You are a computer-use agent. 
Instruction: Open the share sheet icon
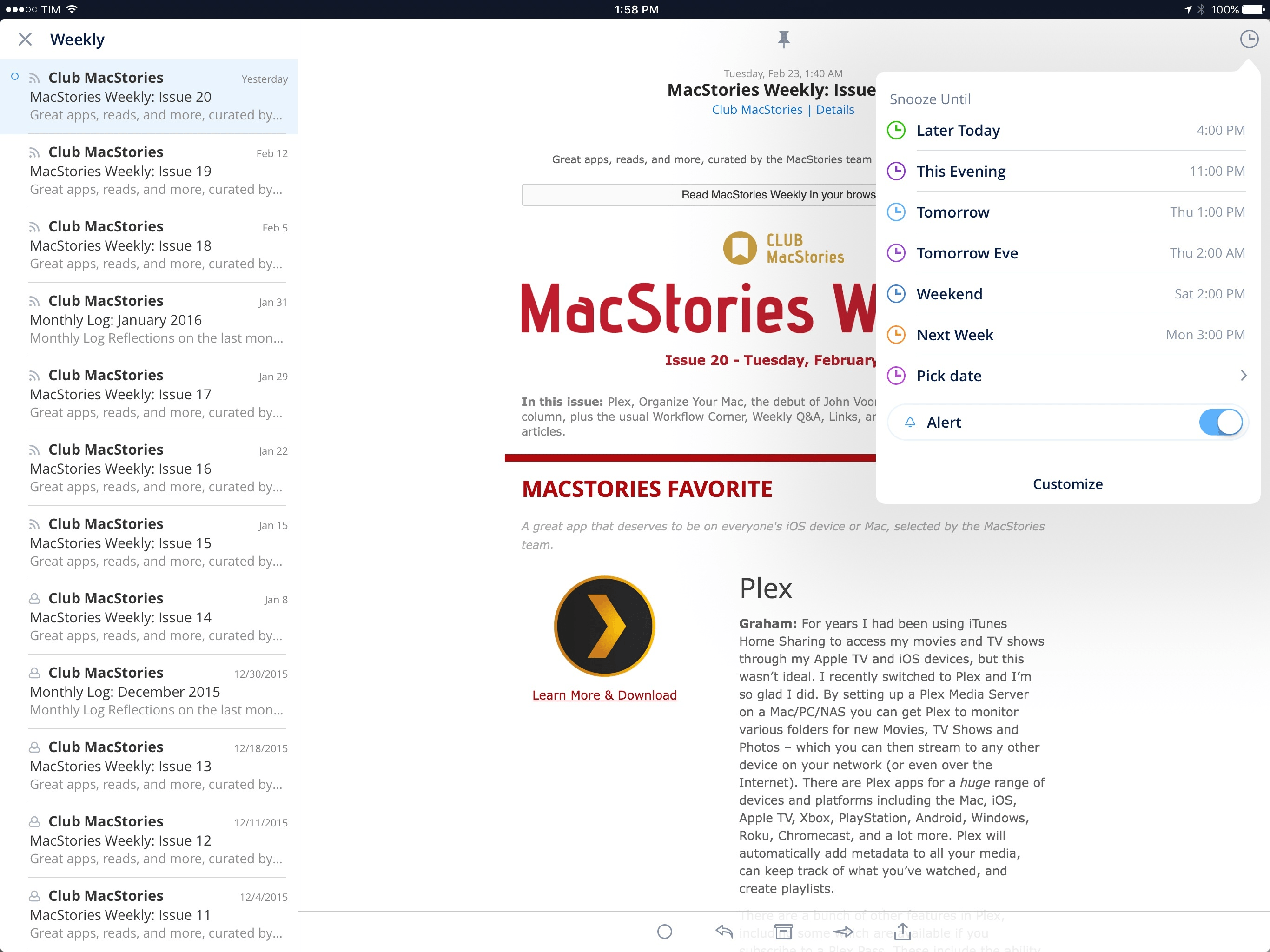tap(903, 931)
